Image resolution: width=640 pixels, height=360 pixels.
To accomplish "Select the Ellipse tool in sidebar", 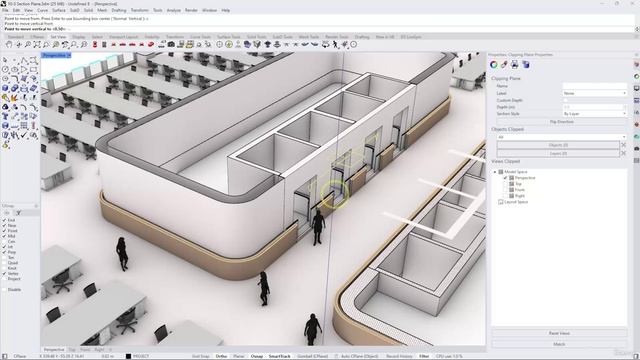I will pos(15,70).
